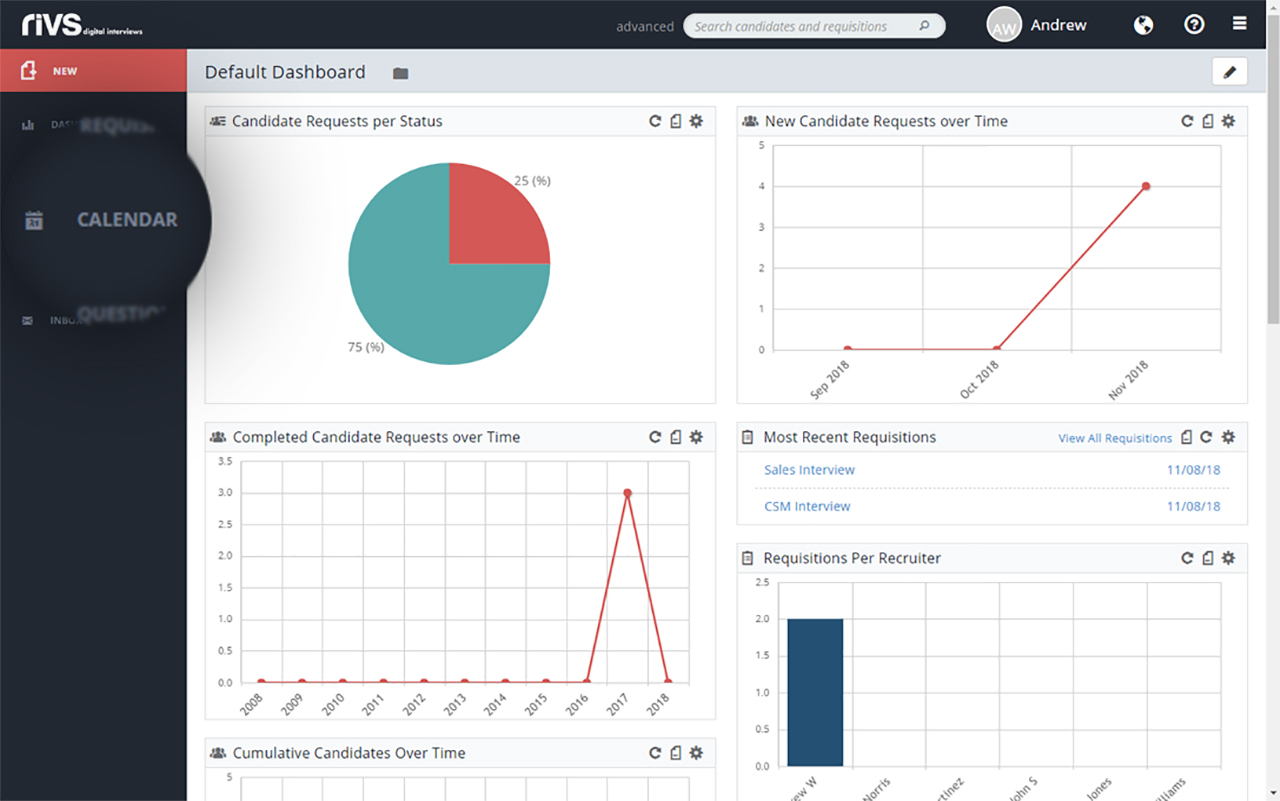The height and width of the screenshot is (801, 1280).
Task: Open settings of Completed Candidate Requests widget
Action: tap(696, 437)
